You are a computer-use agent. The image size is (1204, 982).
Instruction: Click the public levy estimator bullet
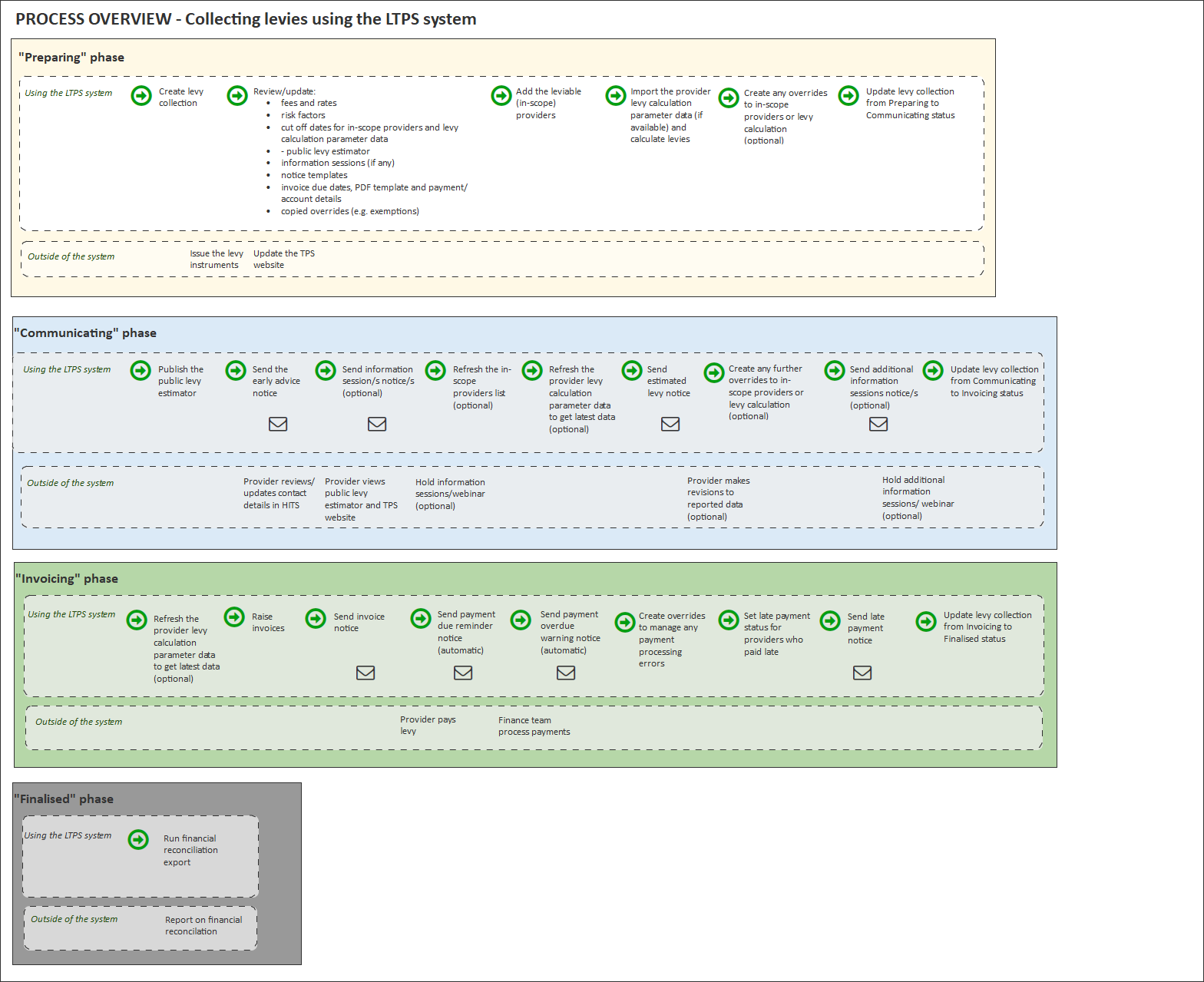pos(326,151)
